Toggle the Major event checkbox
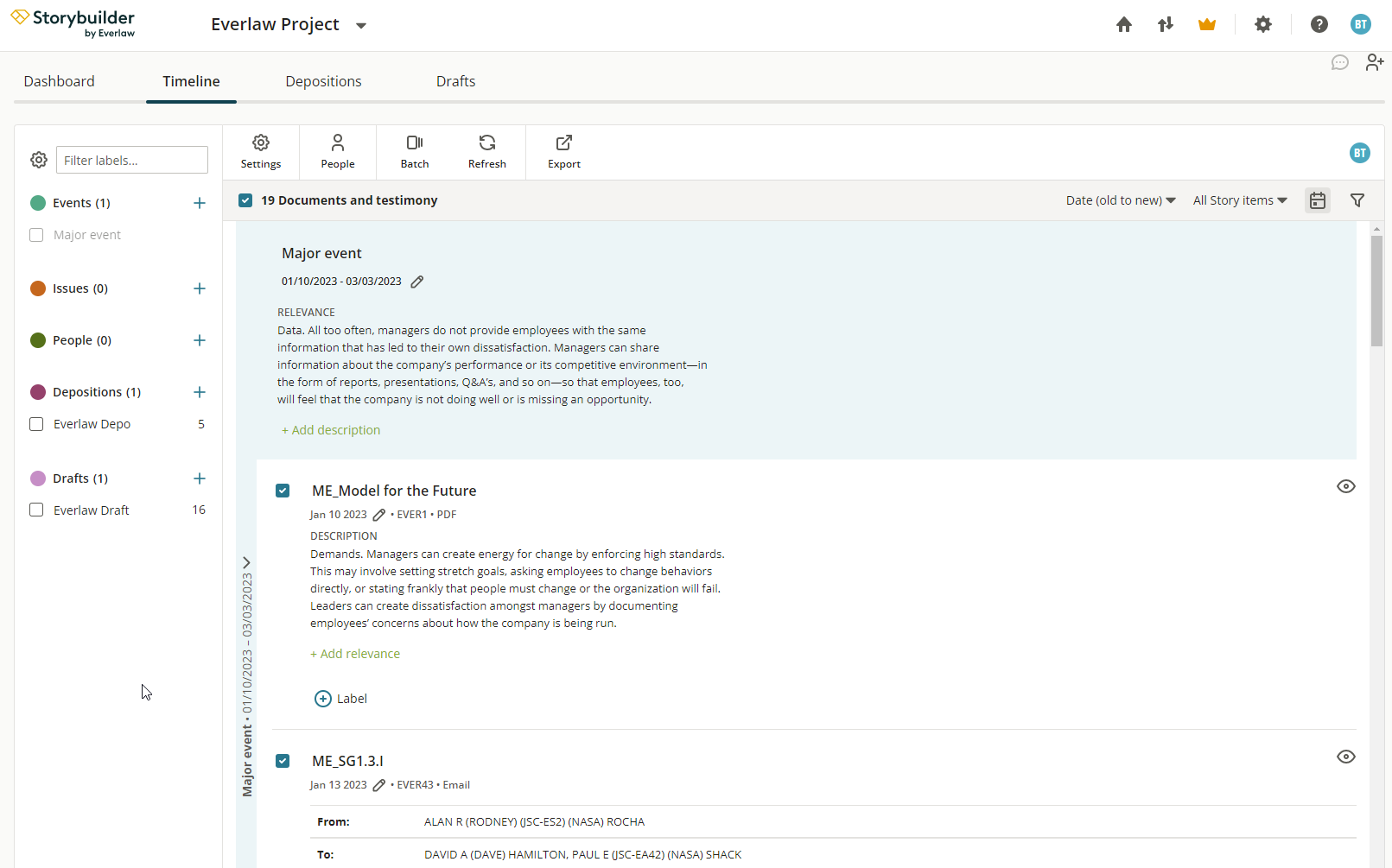Screen dimensions: 1392x868 [x=36, y=235]
